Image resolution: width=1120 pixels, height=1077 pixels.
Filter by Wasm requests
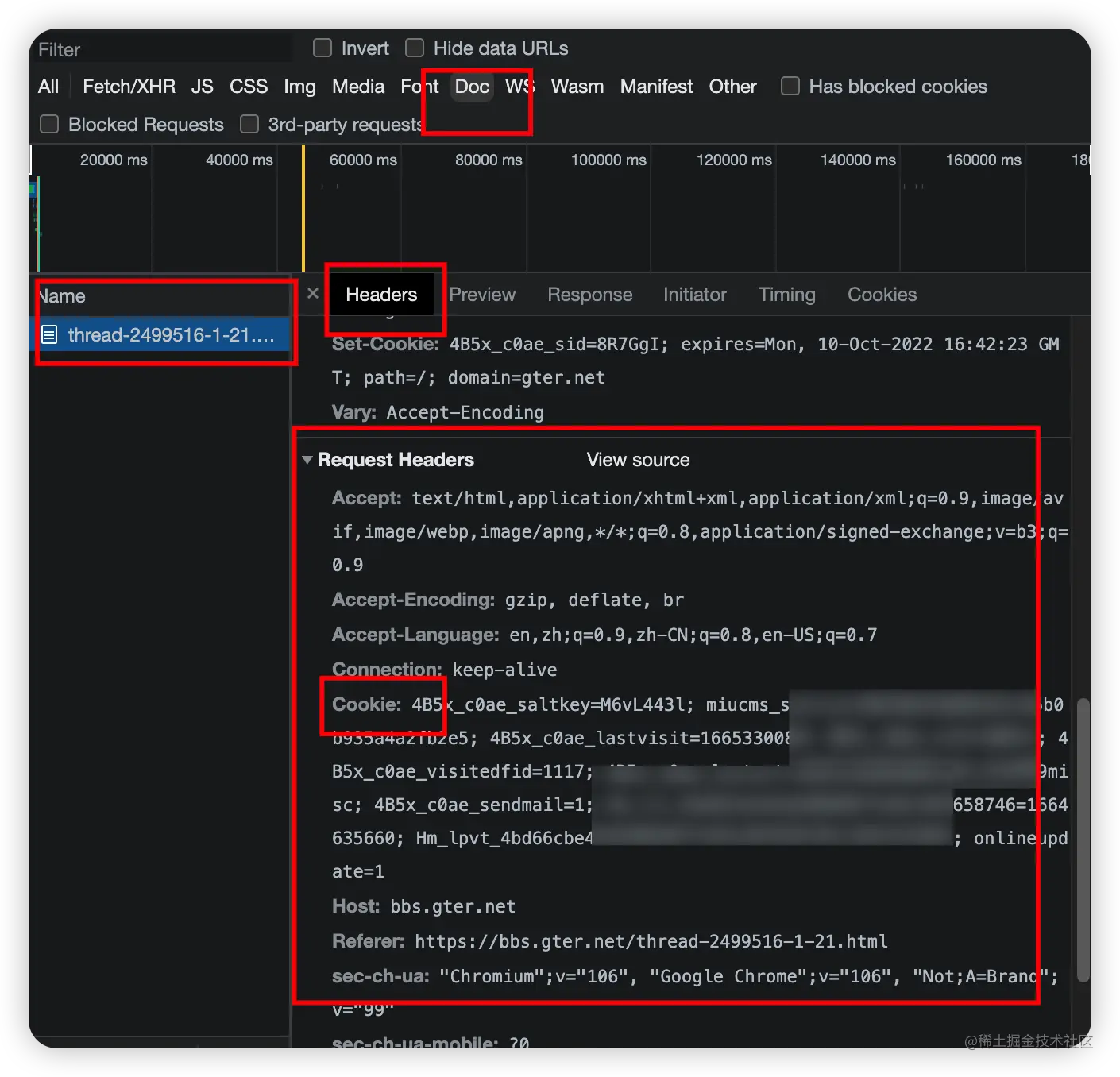tap(577, 87)
